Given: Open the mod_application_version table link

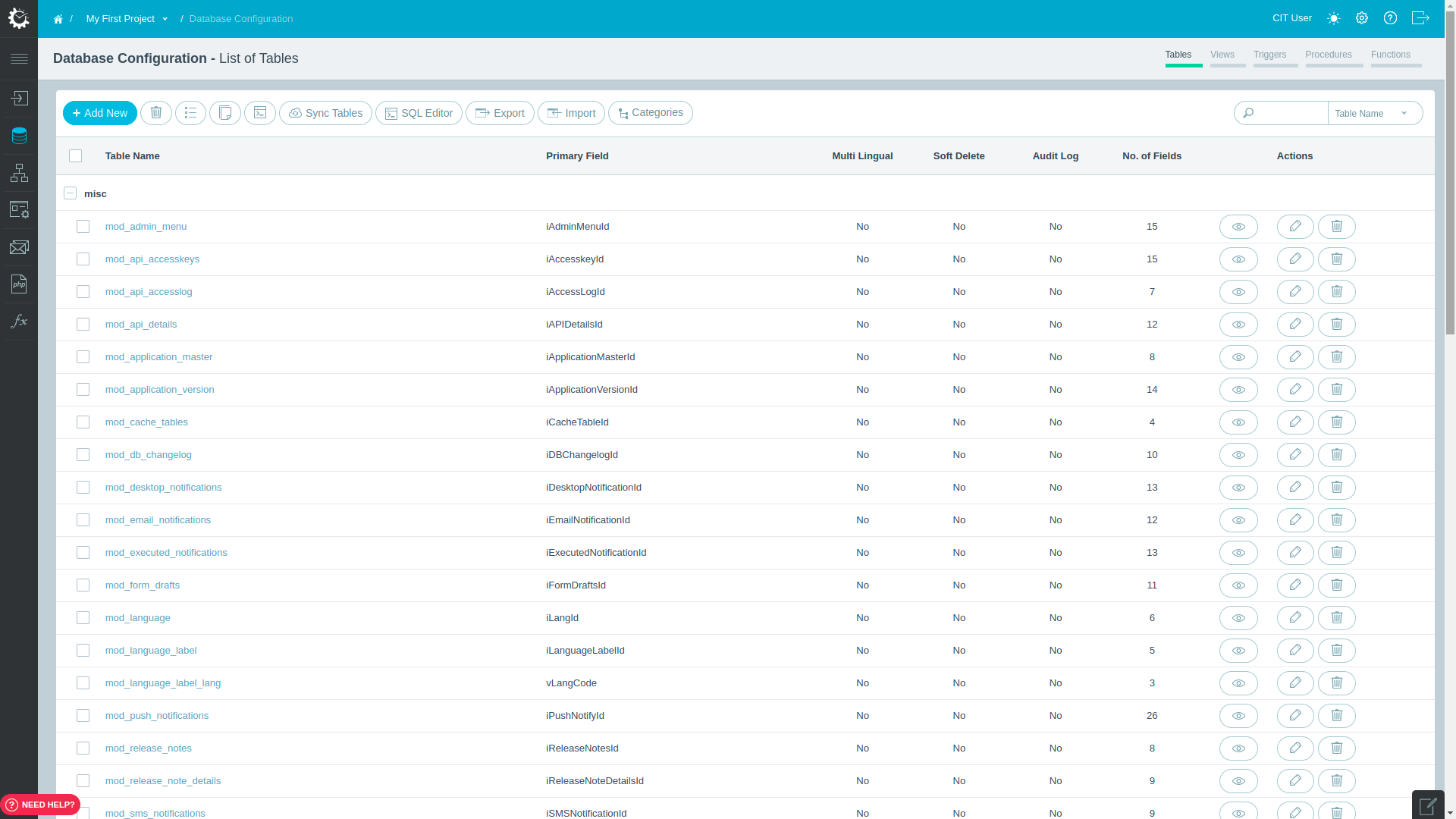Looking at the screenshot, I should 159,390.
